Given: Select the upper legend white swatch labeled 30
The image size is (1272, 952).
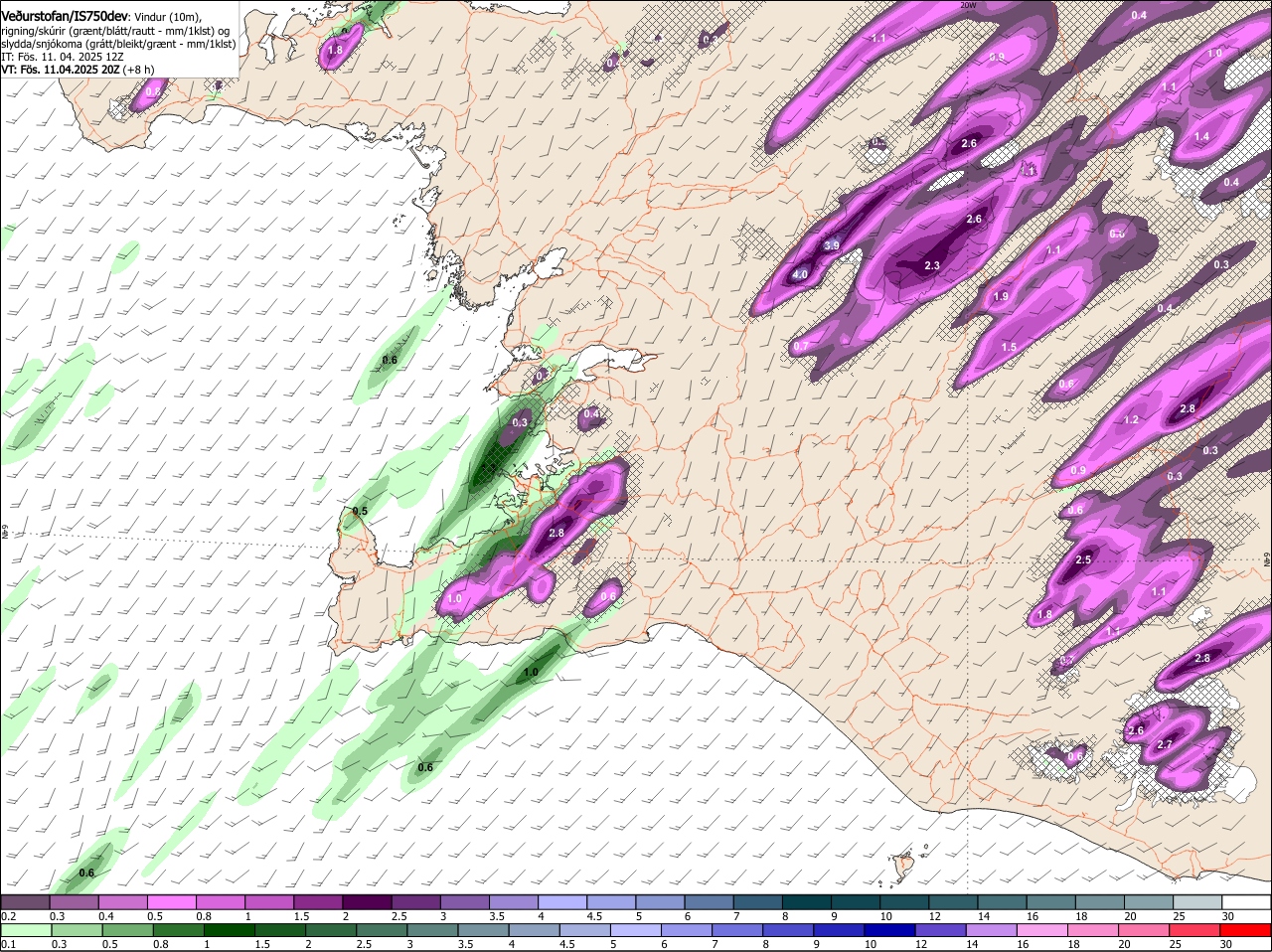Looking at the screenshot, I should point(1247,901).
